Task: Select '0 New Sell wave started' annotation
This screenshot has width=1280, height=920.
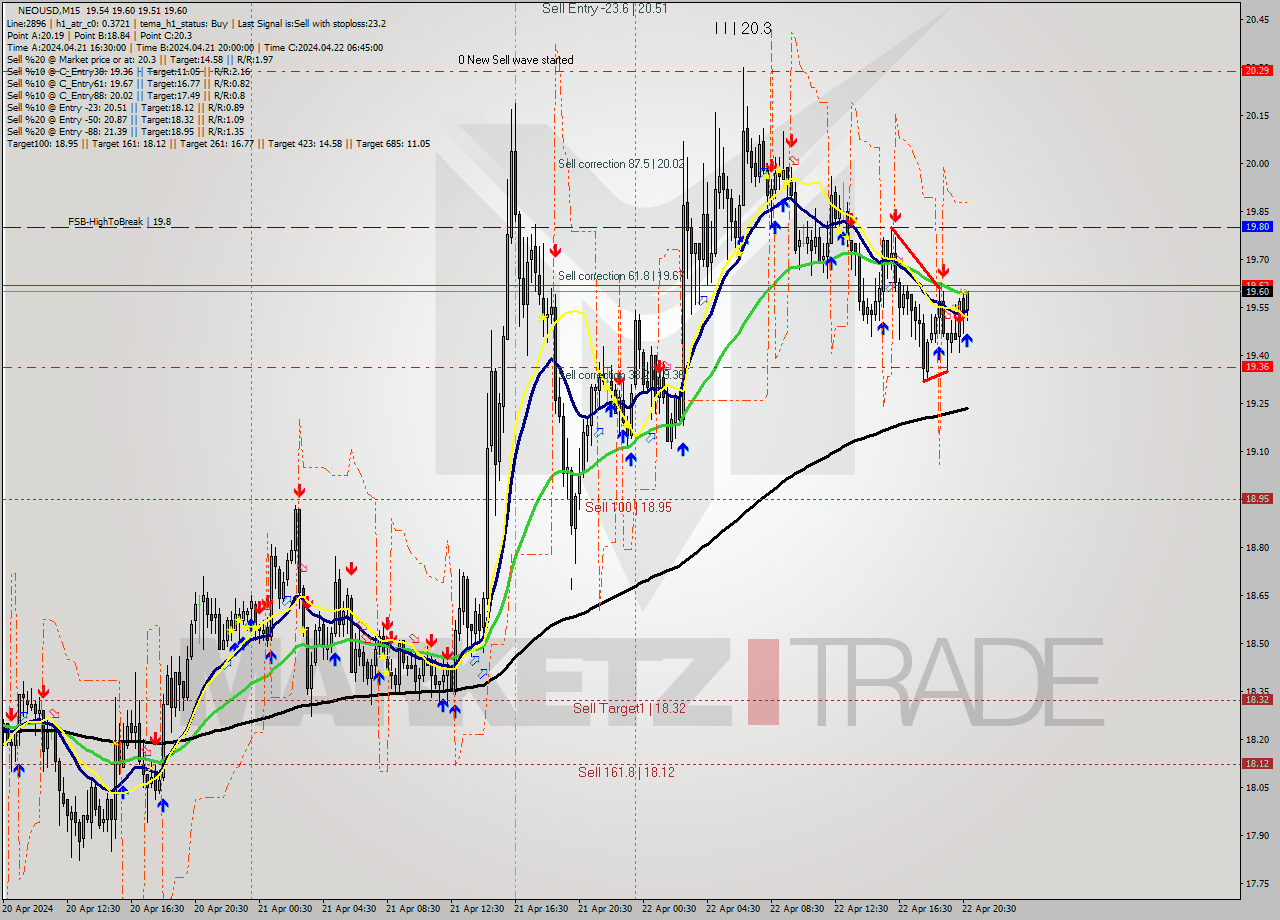Action: pos(516,60)
